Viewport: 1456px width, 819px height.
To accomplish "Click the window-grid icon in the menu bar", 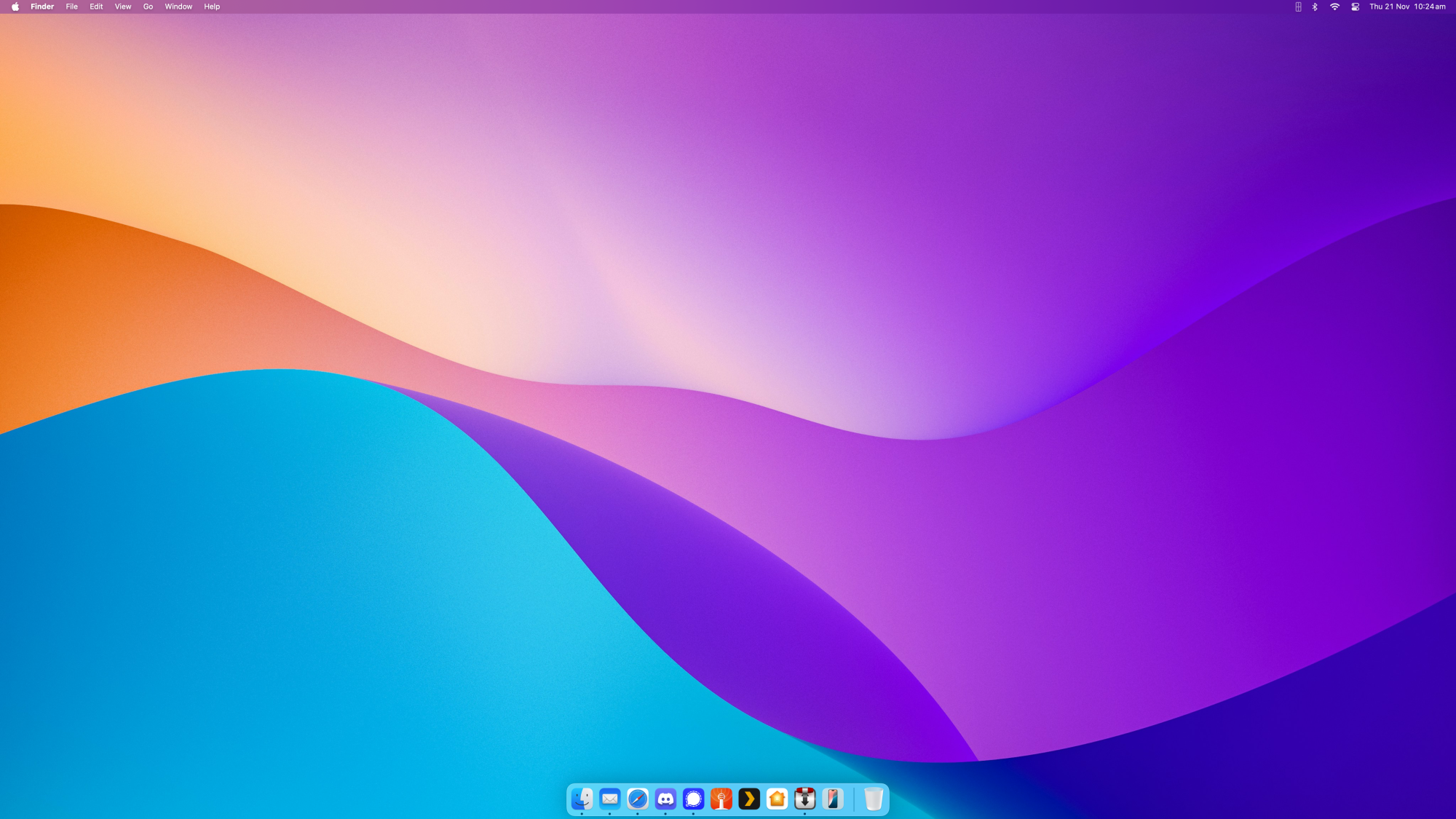I will [x=1298, y=7].
